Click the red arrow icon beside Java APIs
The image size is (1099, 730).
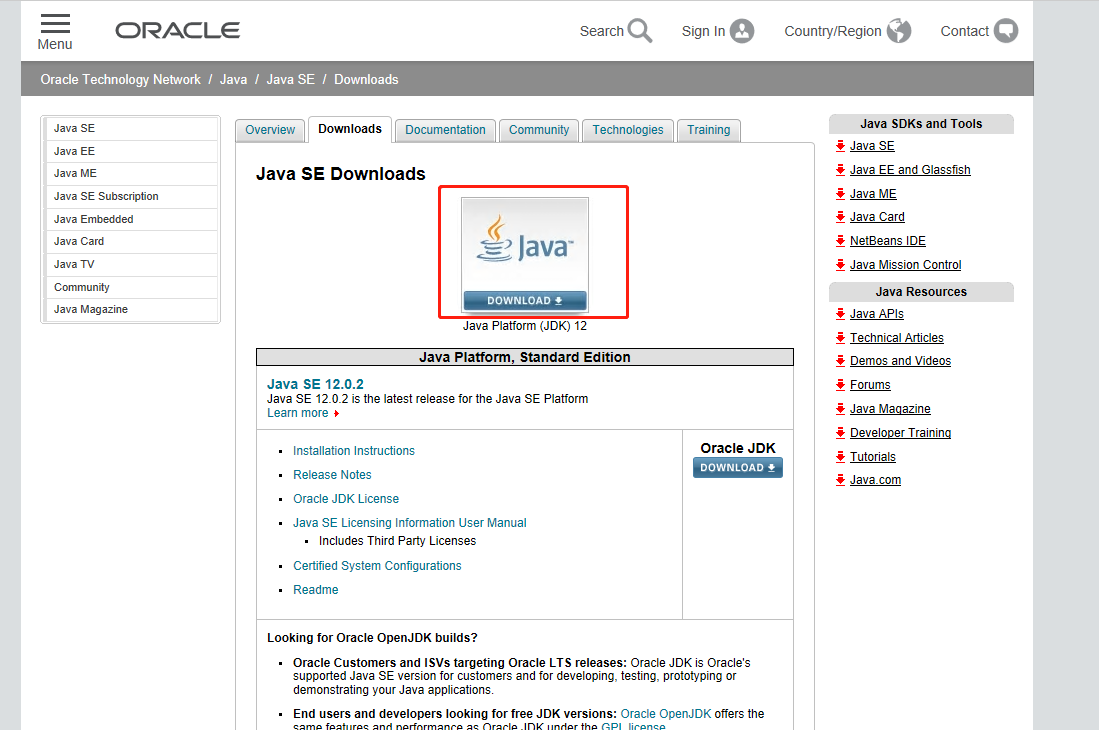click(x=840, y=314)
